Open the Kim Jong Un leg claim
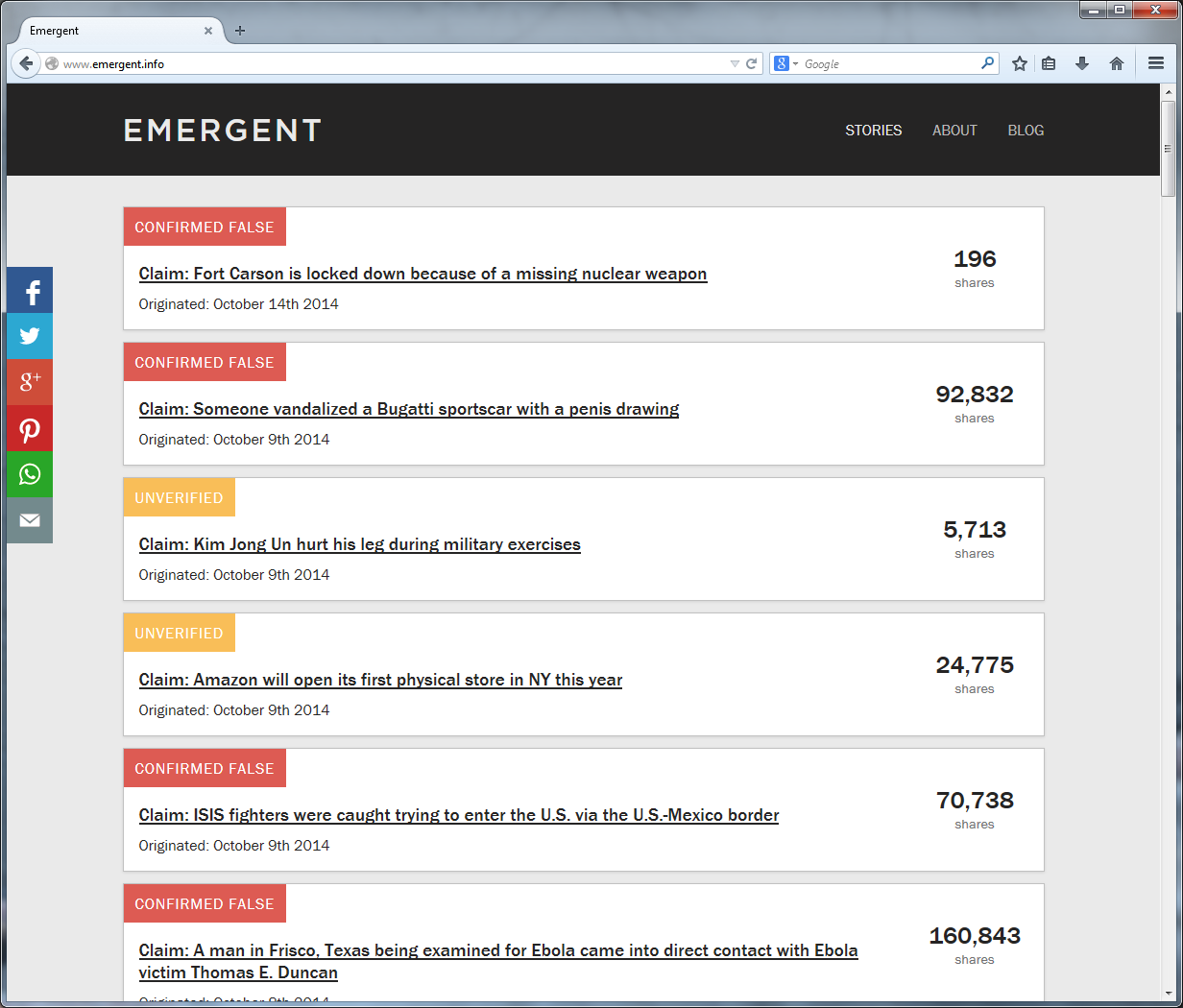Image resolution: width=1183 pixels, height=1008 pixels. [359, 545]
